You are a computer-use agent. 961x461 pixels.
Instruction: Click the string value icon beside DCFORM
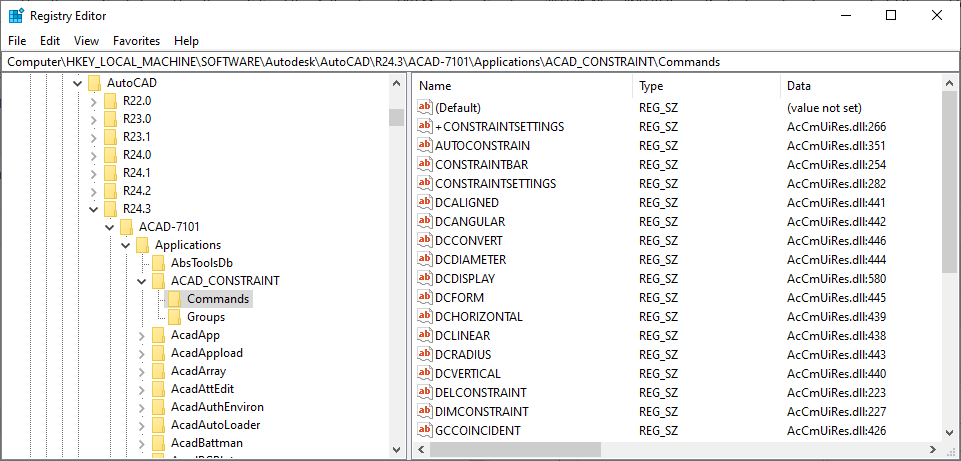click(x=425, y=297)
